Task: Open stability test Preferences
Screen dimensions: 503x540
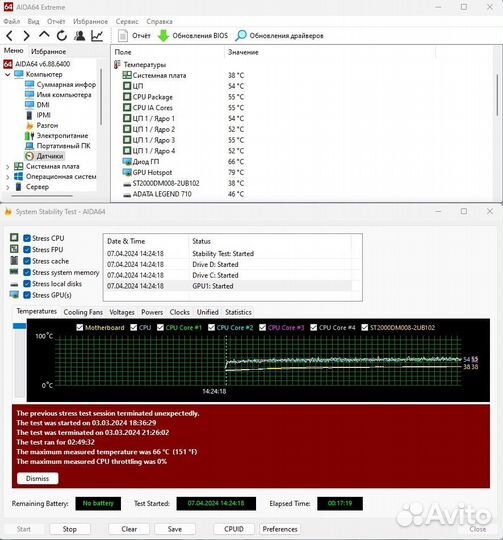Action: coord(280,529)
